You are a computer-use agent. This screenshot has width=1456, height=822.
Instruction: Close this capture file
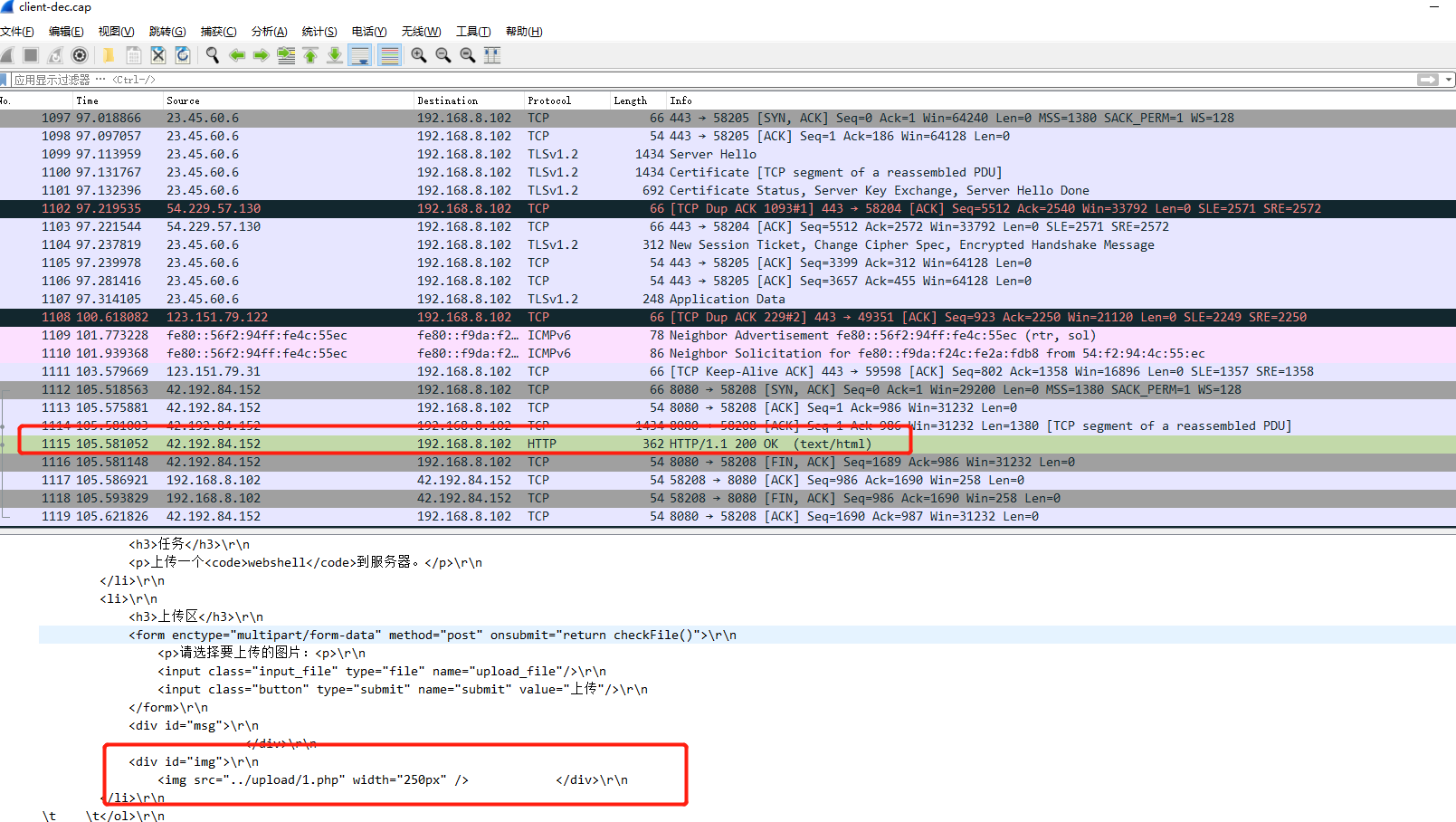point(158,55)
